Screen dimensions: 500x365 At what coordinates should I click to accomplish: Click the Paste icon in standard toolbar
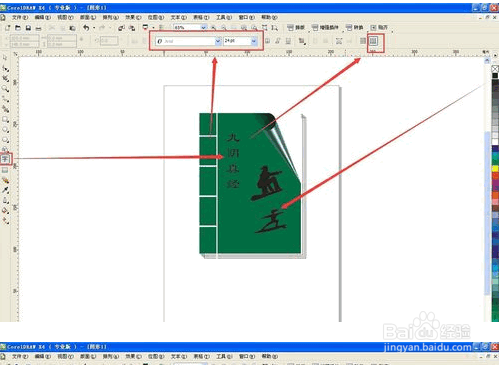point(72,28)
